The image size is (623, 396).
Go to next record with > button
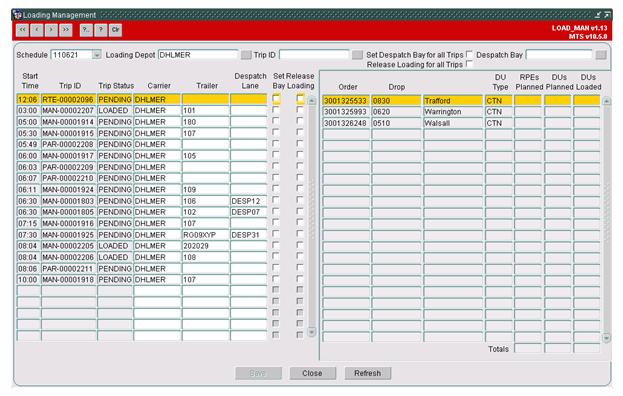click(51, 30)
